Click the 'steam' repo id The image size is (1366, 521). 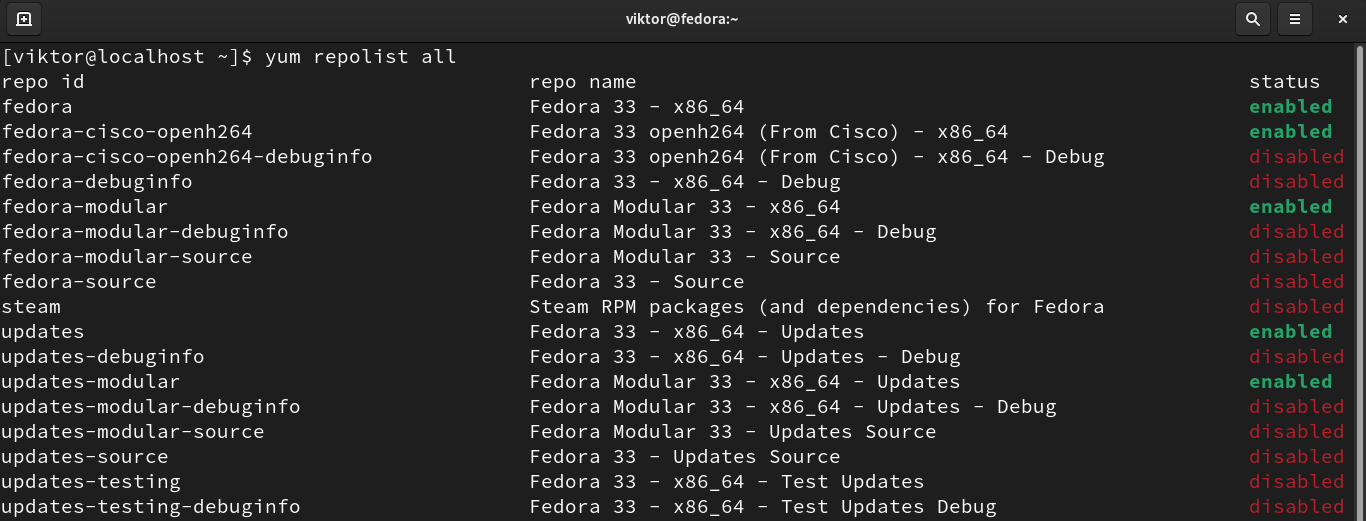pos(31,307)
